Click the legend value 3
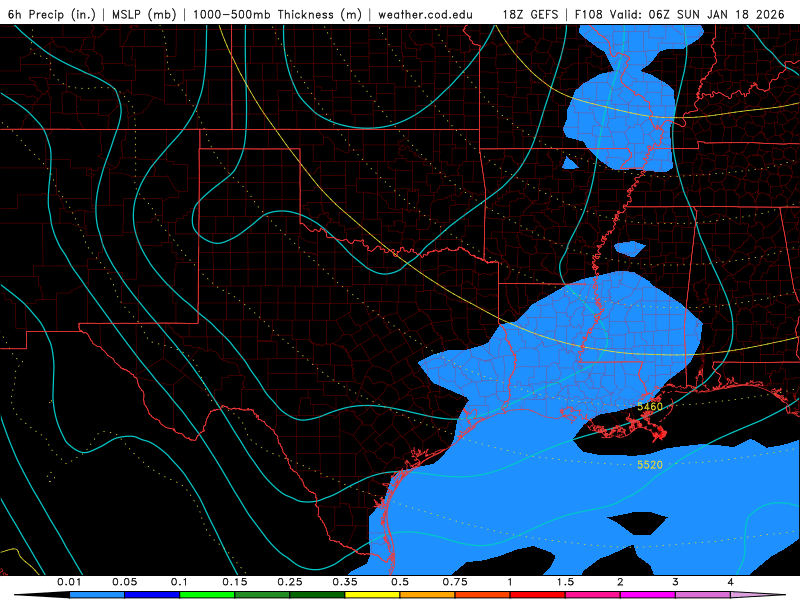The image size is (800, 600). coord(676,582)
